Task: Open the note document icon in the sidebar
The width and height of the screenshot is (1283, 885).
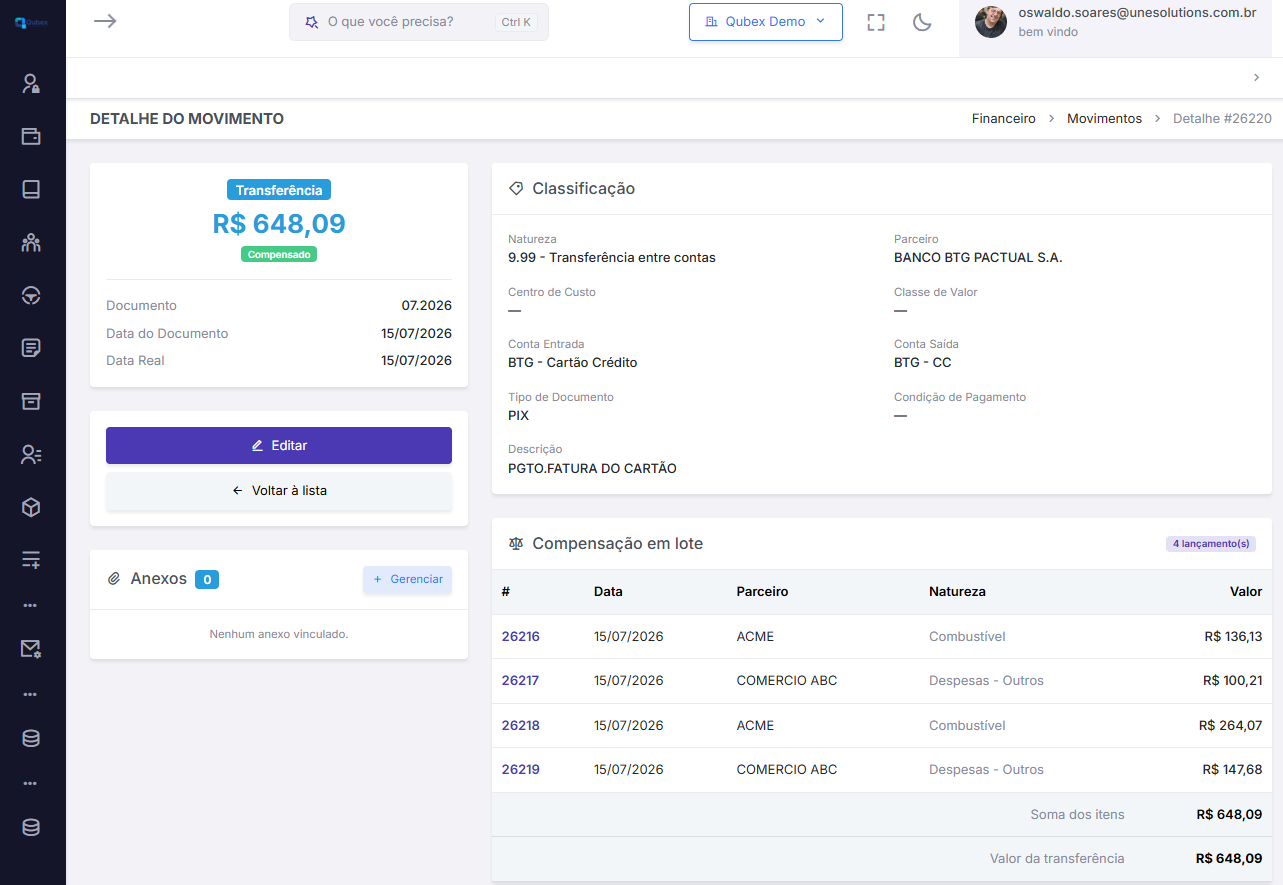Action: coord(31,348)
